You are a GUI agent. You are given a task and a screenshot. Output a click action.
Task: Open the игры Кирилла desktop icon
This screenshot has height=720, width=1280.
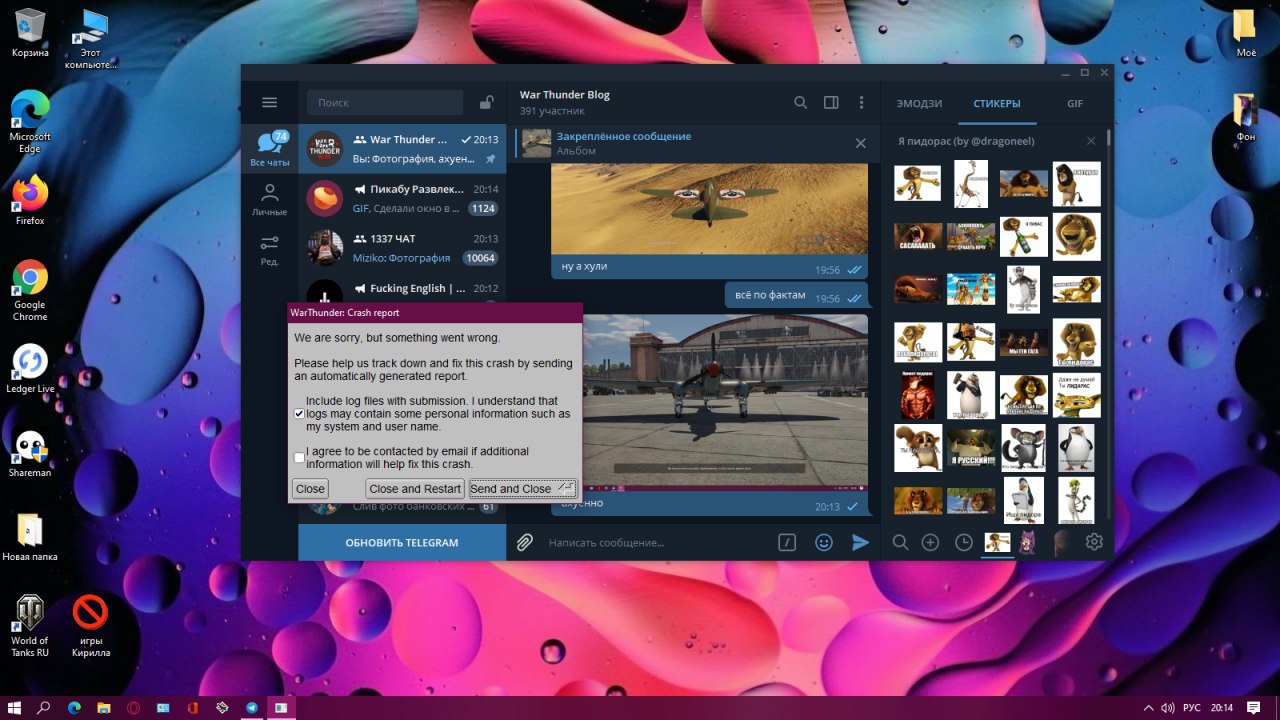(90, 625)
